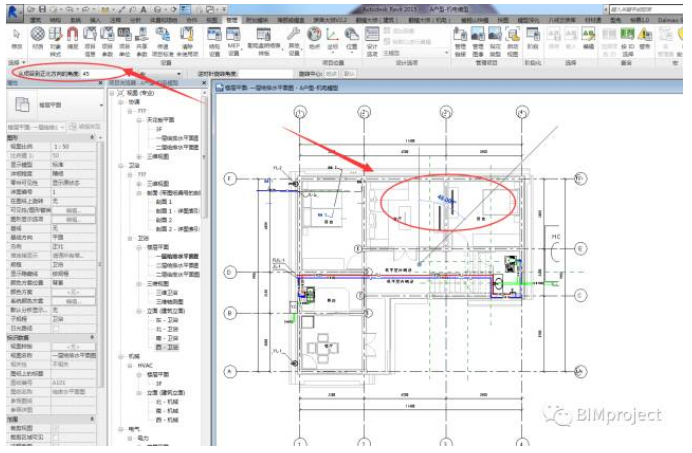Open Project Information dialog
Image resolution: width=692 pixels, height=453 pixels.
[x=90, y=41]
